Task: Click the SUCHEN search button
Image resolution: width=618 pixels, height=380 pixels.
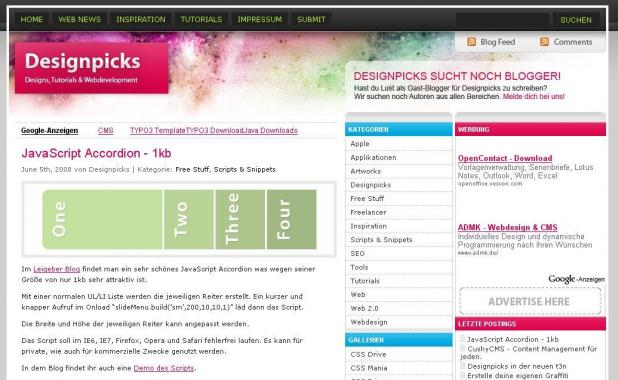Action: pyautogui.click(x=576, y=20)
